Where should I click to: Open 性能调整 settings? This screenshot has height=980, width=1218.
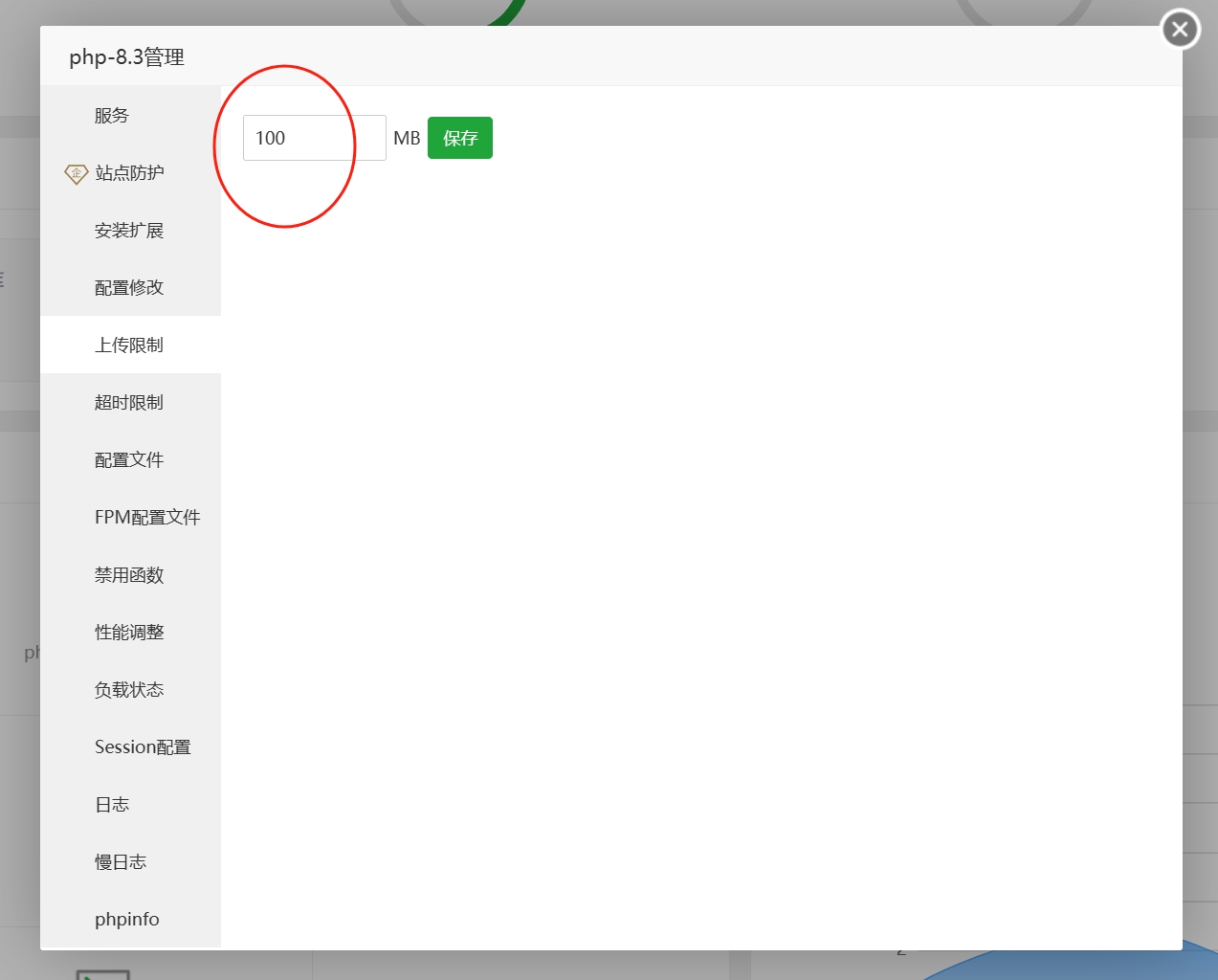[x=130, y=632]
